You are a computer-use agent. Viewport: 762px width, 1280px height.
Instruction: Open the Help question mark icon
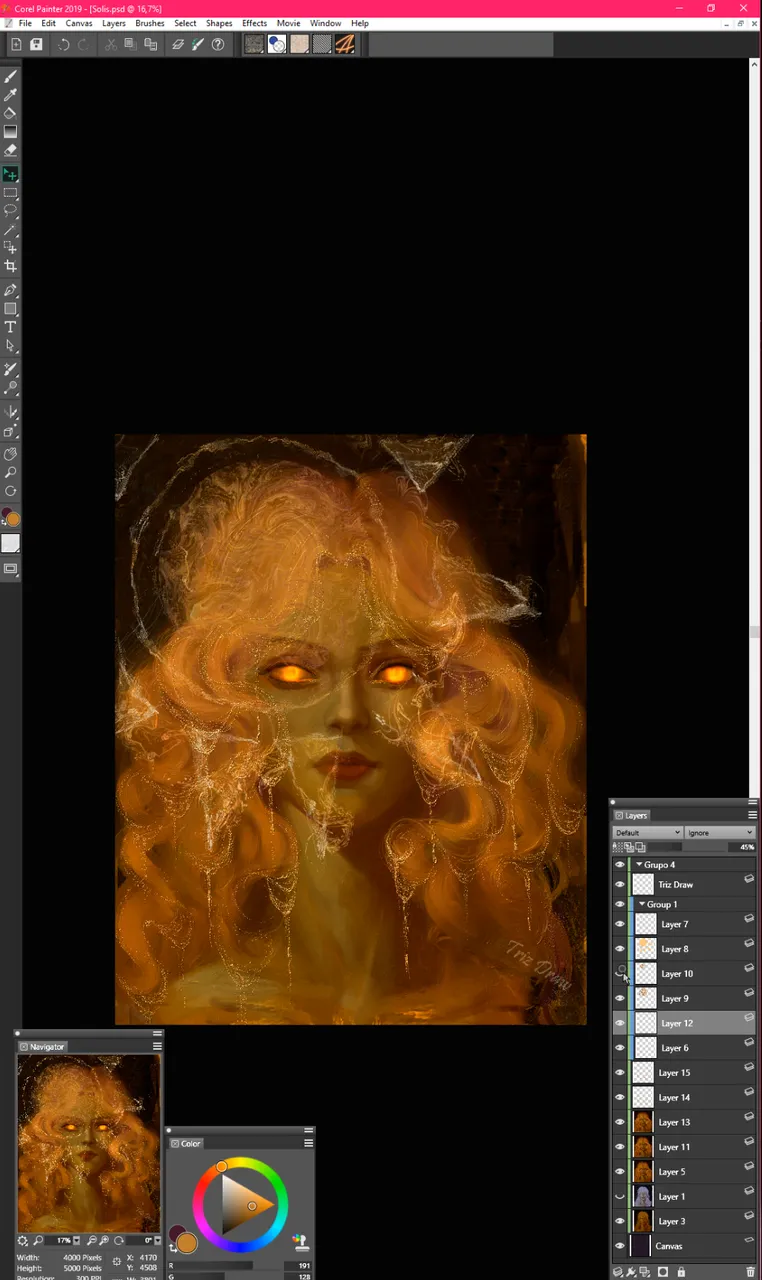(217, 44)
